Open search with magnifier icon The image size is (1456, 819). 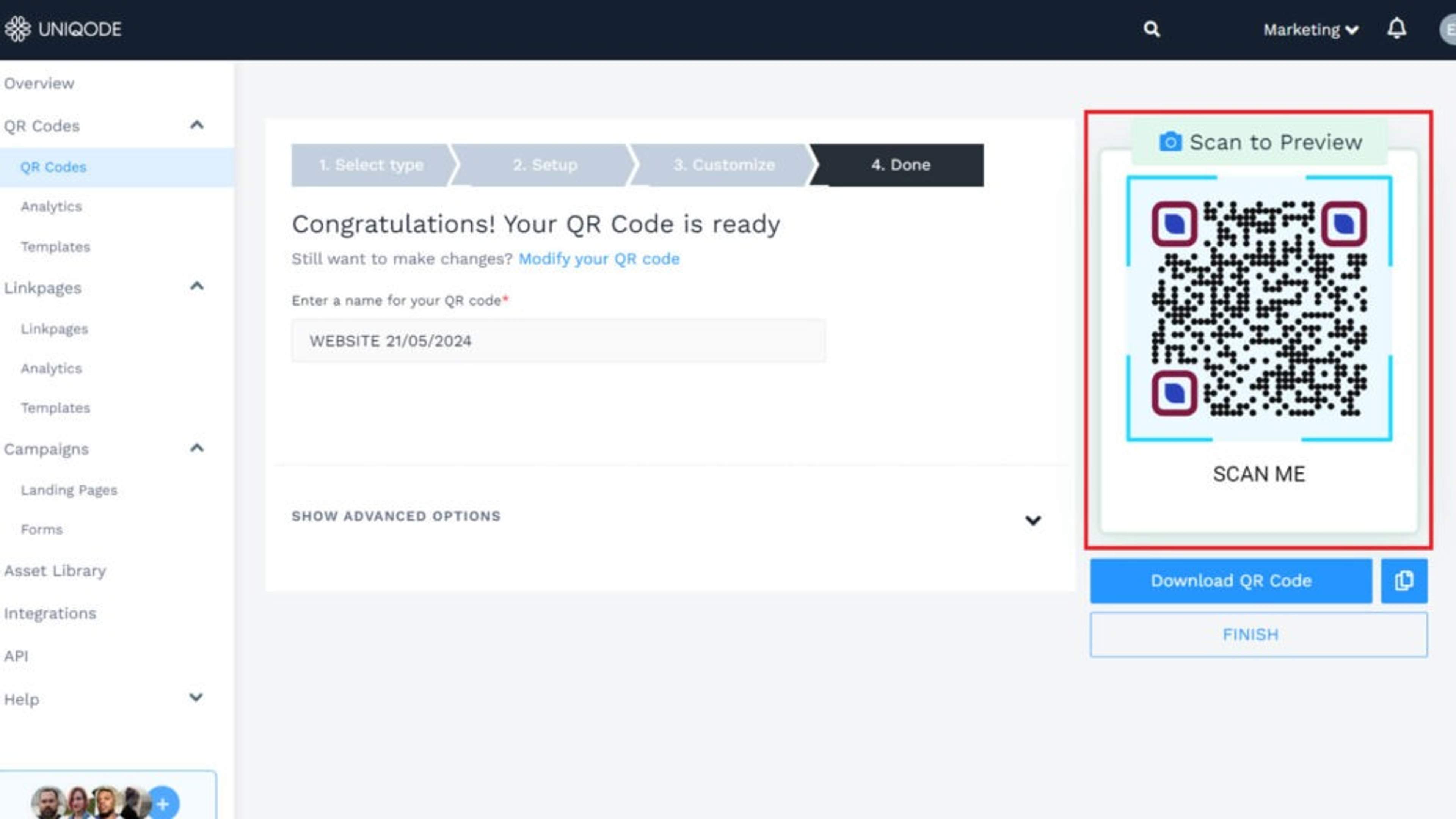[1152, 29]
